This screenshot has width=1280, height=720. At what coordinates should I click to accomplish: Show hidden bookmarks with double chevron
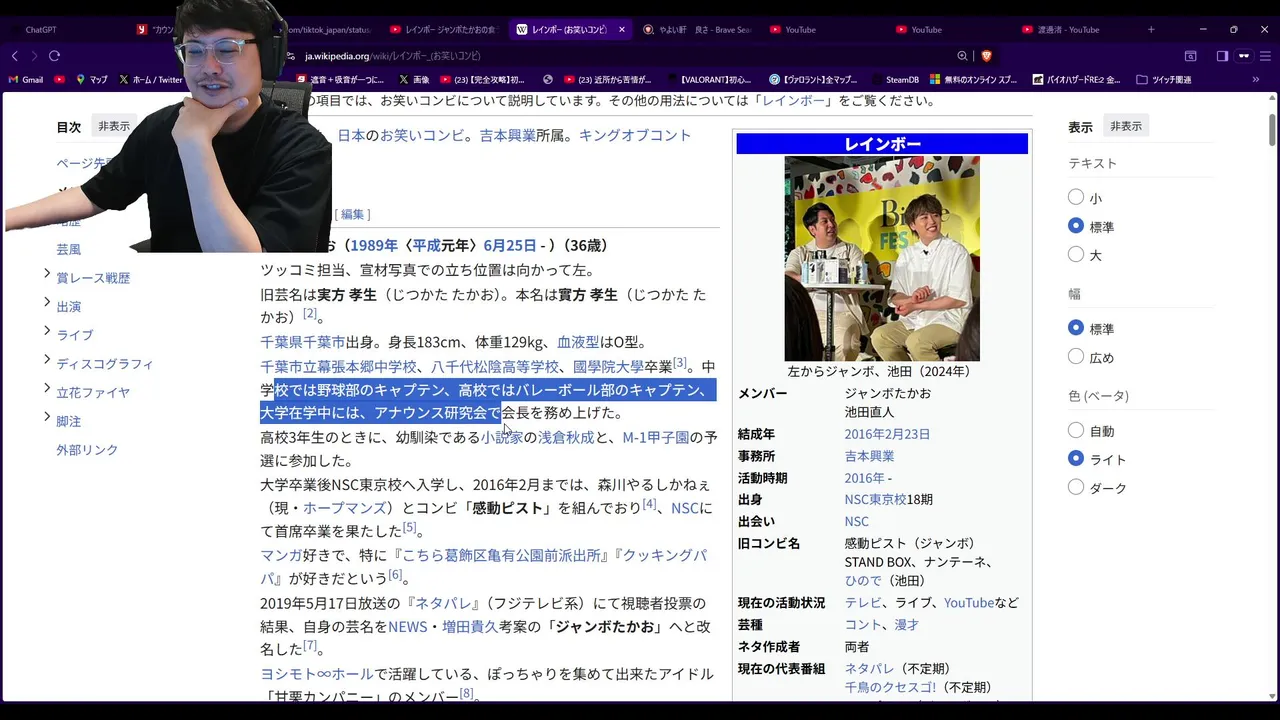pyautogui.click(x=1256, y=79)
